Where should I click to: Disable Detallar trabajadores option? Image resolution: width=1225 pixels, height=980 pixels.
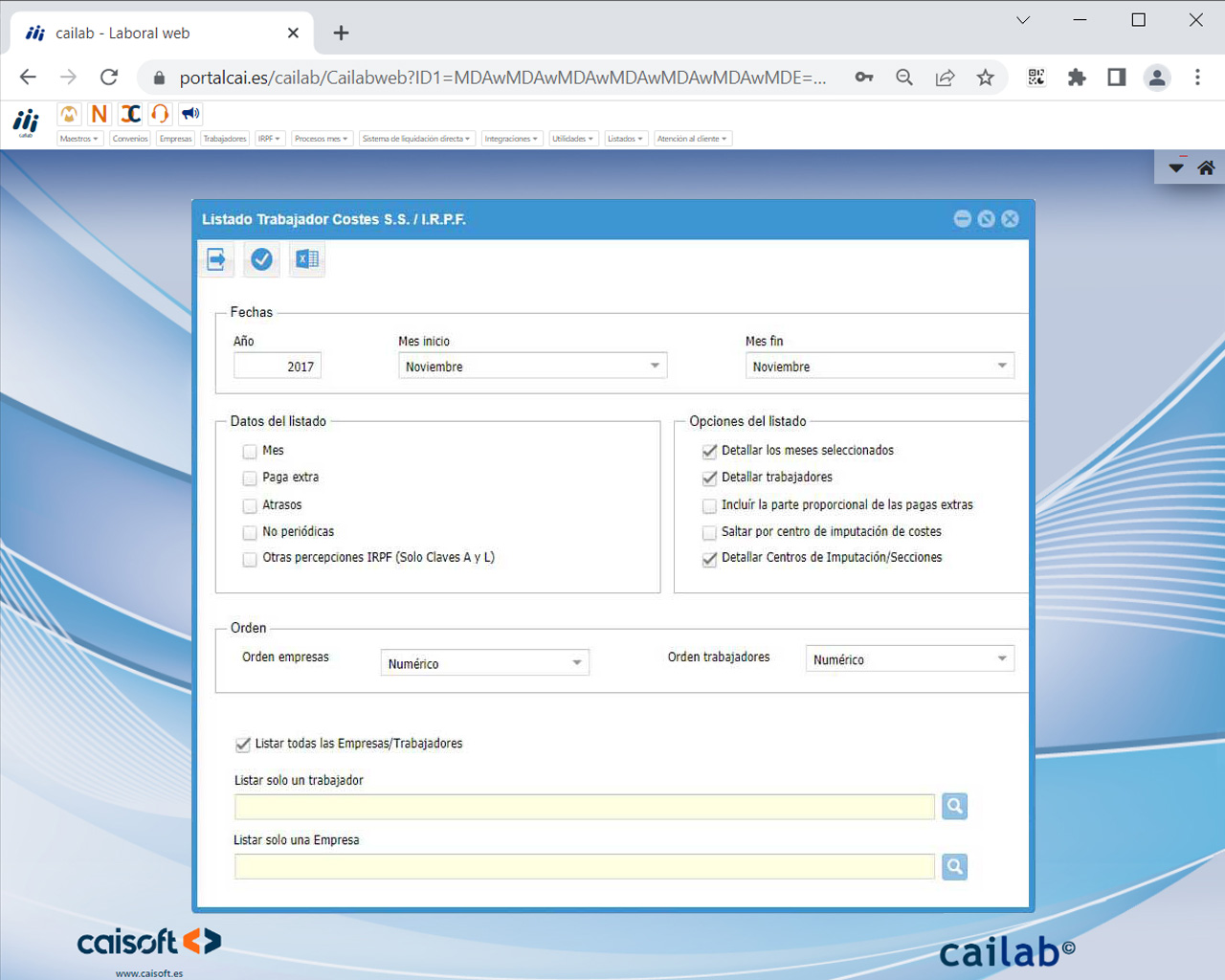(709, 479)
